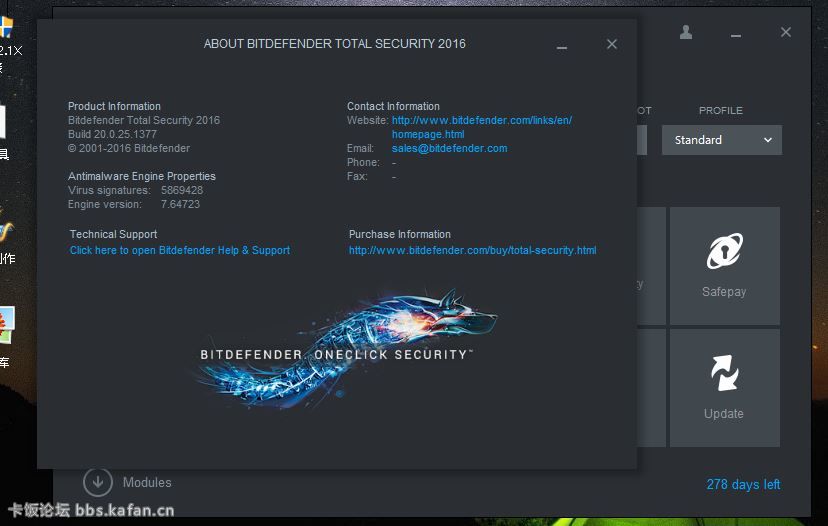Select the Build 20.0.25.1377 text
The width and height of the screenshot is (828, 526).
[112, 134]
